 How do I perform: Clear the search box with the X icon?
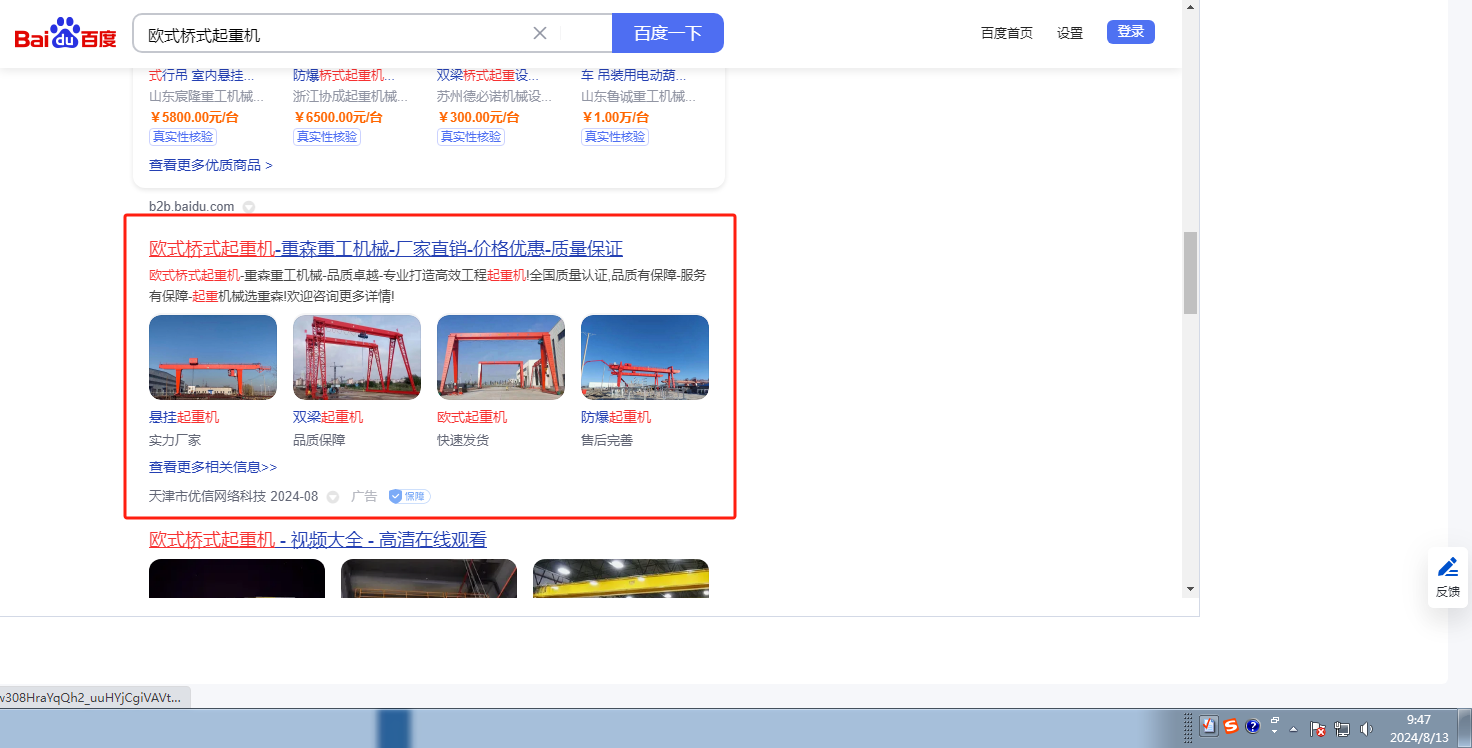click(540, 33)
